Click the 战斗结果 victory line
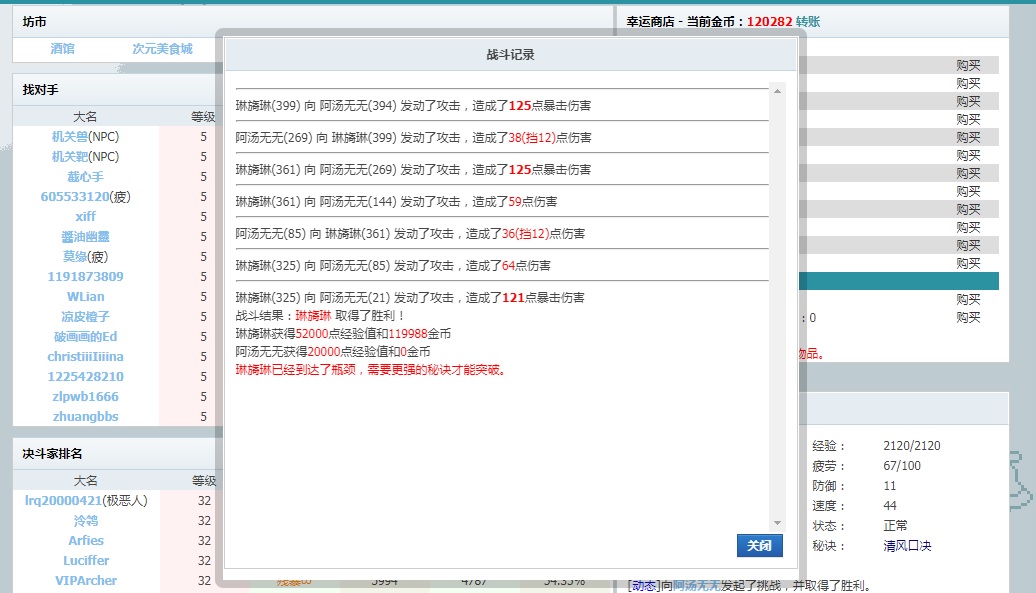This screenshot has width=1036, height=593. [x=320, y=316]
